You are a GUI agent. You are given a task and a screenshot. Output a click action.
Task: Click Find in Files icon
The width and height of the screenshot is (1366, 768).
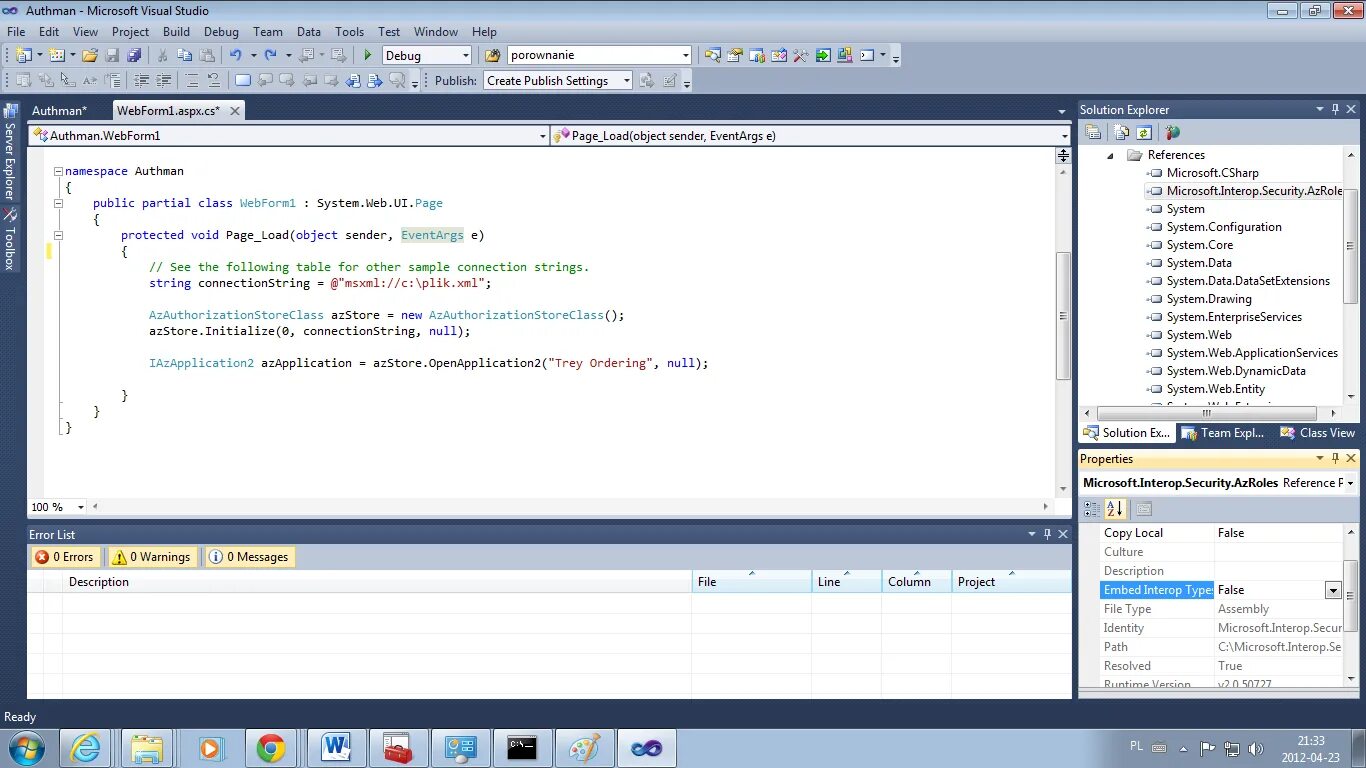(492, 56)
